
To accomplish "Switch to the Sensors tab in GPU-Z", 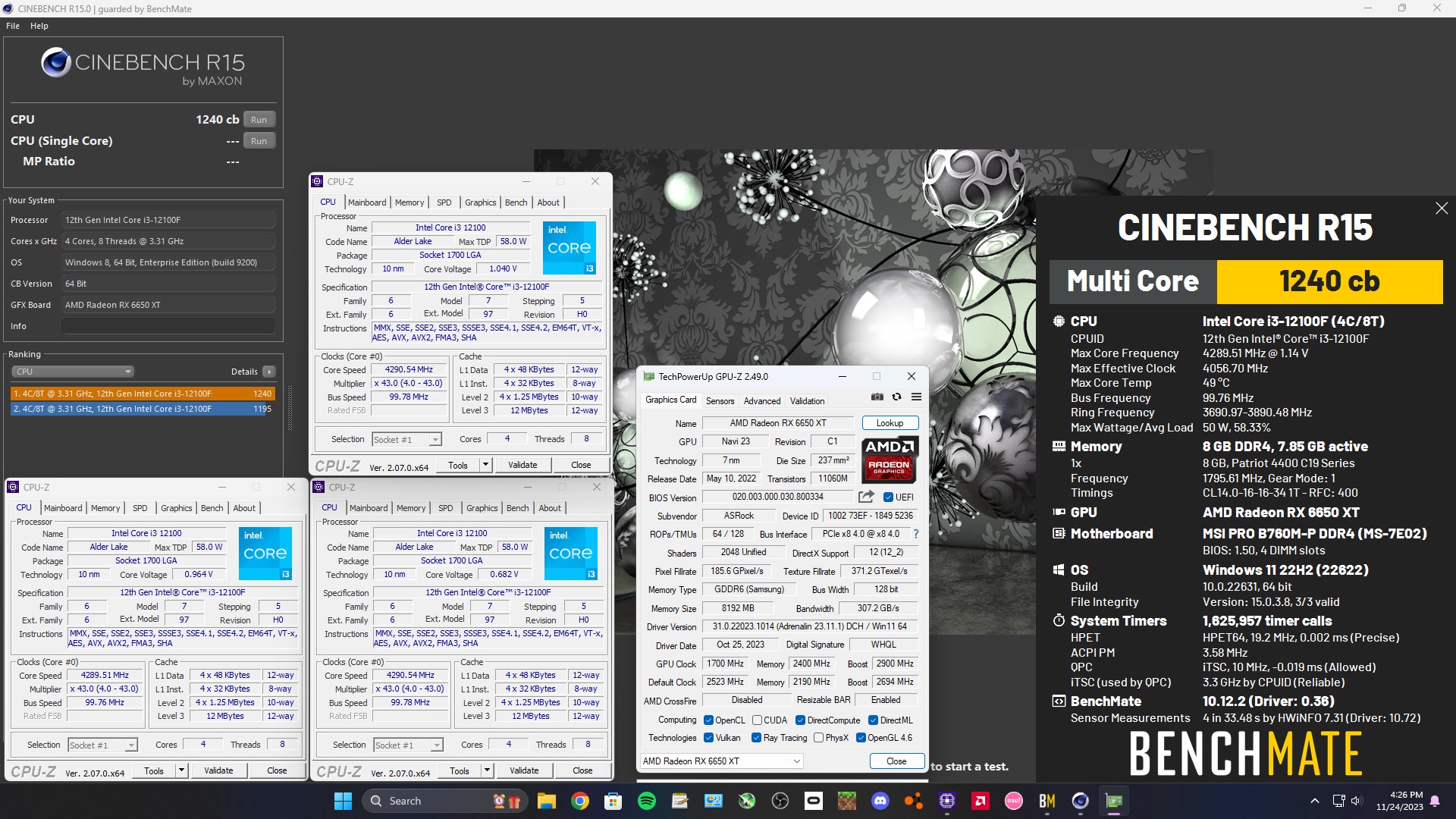I will 720,401.
